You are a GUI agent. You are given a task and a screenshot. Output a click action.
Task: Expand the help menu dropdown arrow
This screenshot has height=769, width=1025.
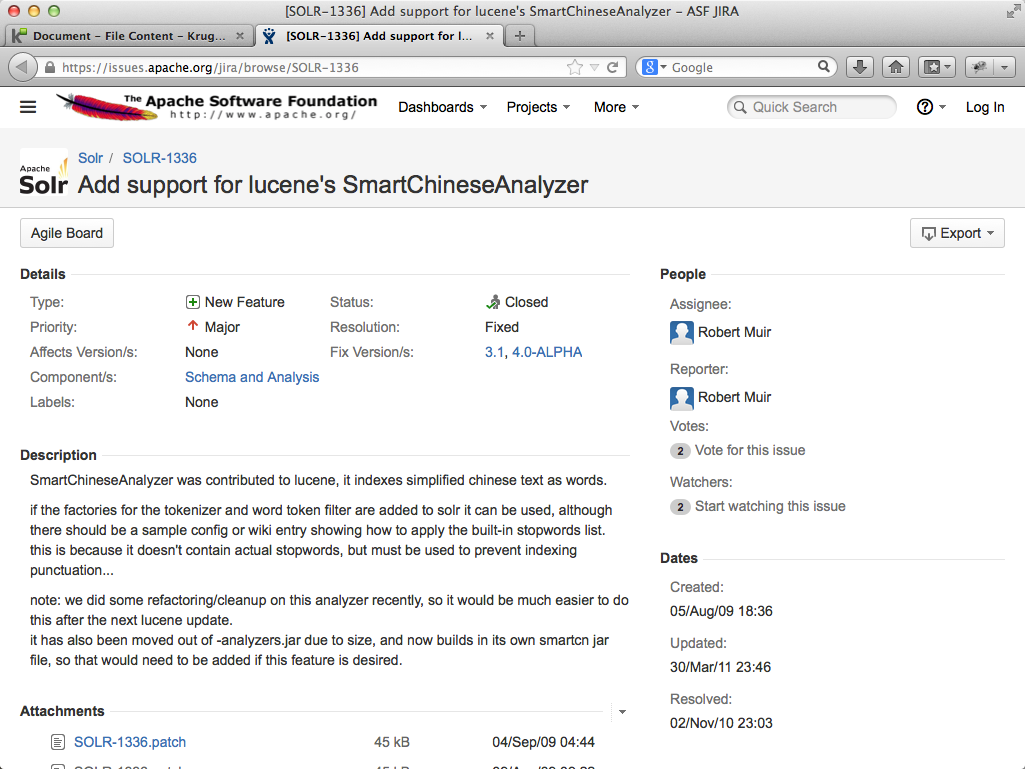[942, 107]
